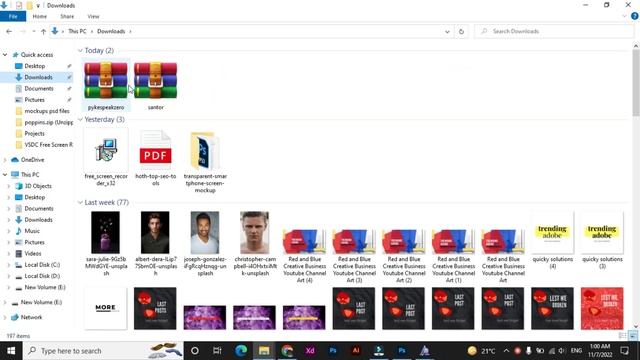Select Music under This PC
Screen dimensions: 640x360
tap(32, 231)
